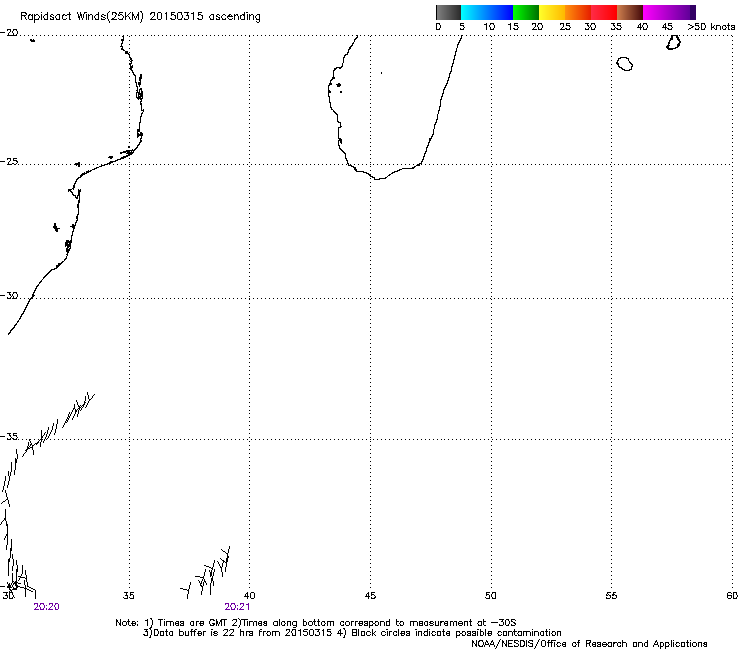The height and width of the screenshot is (650, 740).
Task: Click the orange 25-30 knots color band
Action: (578, 12)
